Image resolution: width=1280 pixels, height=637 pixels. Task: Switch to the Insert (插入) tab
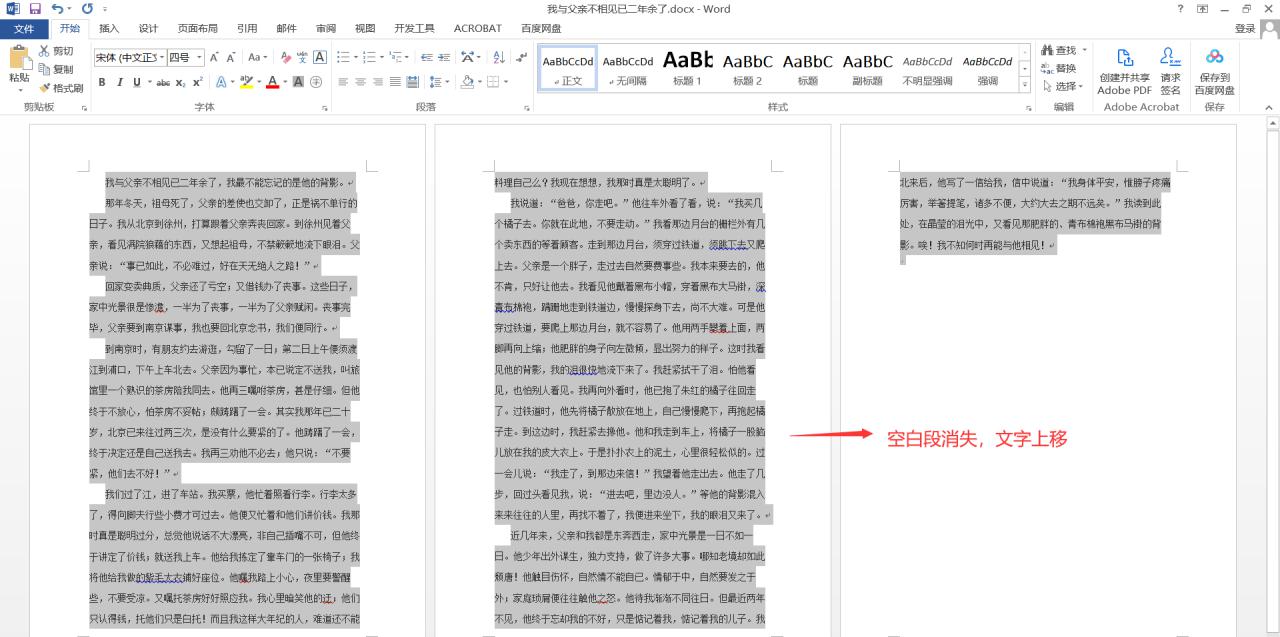tap(109, 29)
